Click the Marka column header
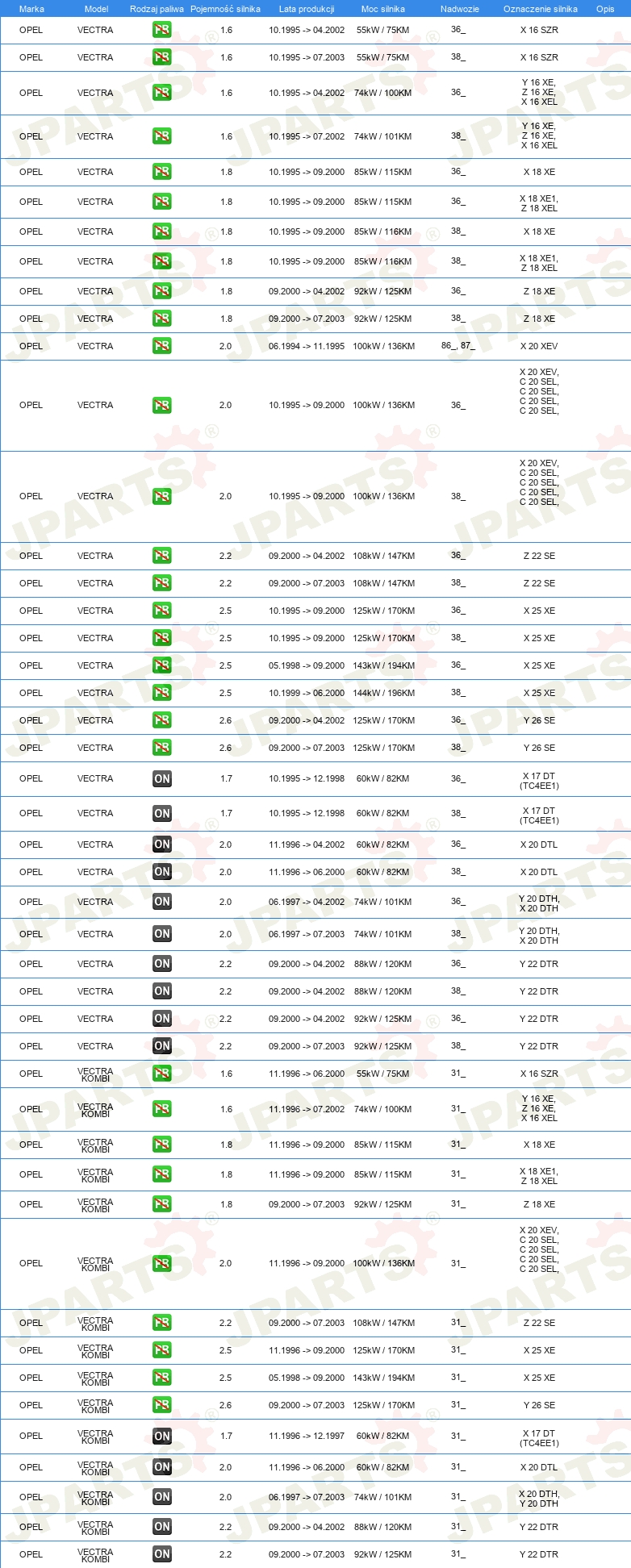 (x=31, y=9)
